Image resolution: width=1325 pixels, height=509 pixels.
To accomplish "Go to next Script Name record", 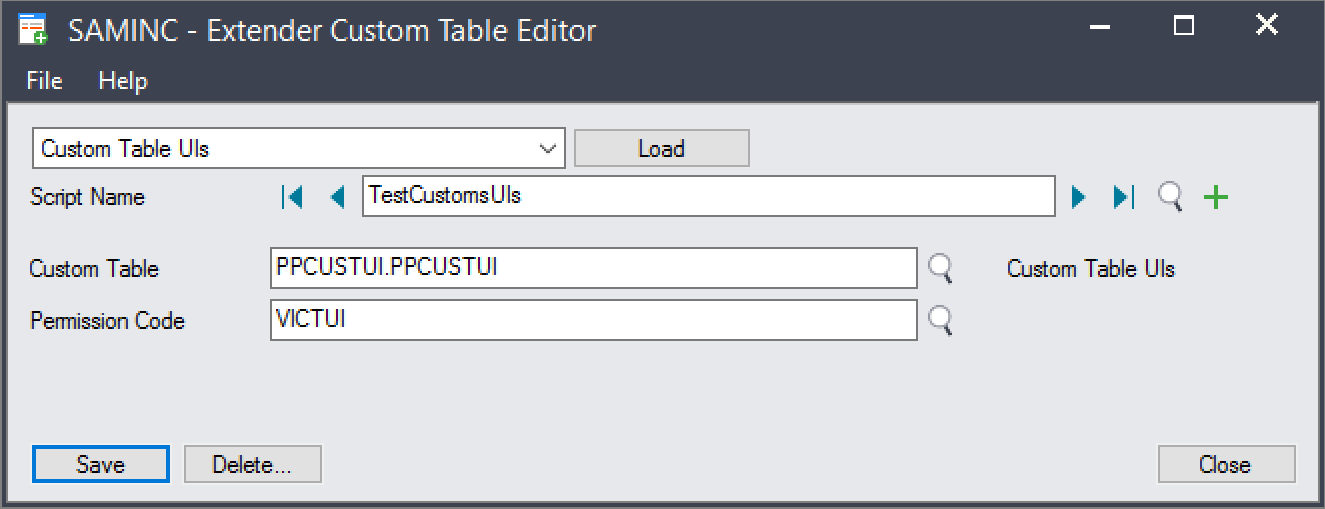I will point(1078,197).
